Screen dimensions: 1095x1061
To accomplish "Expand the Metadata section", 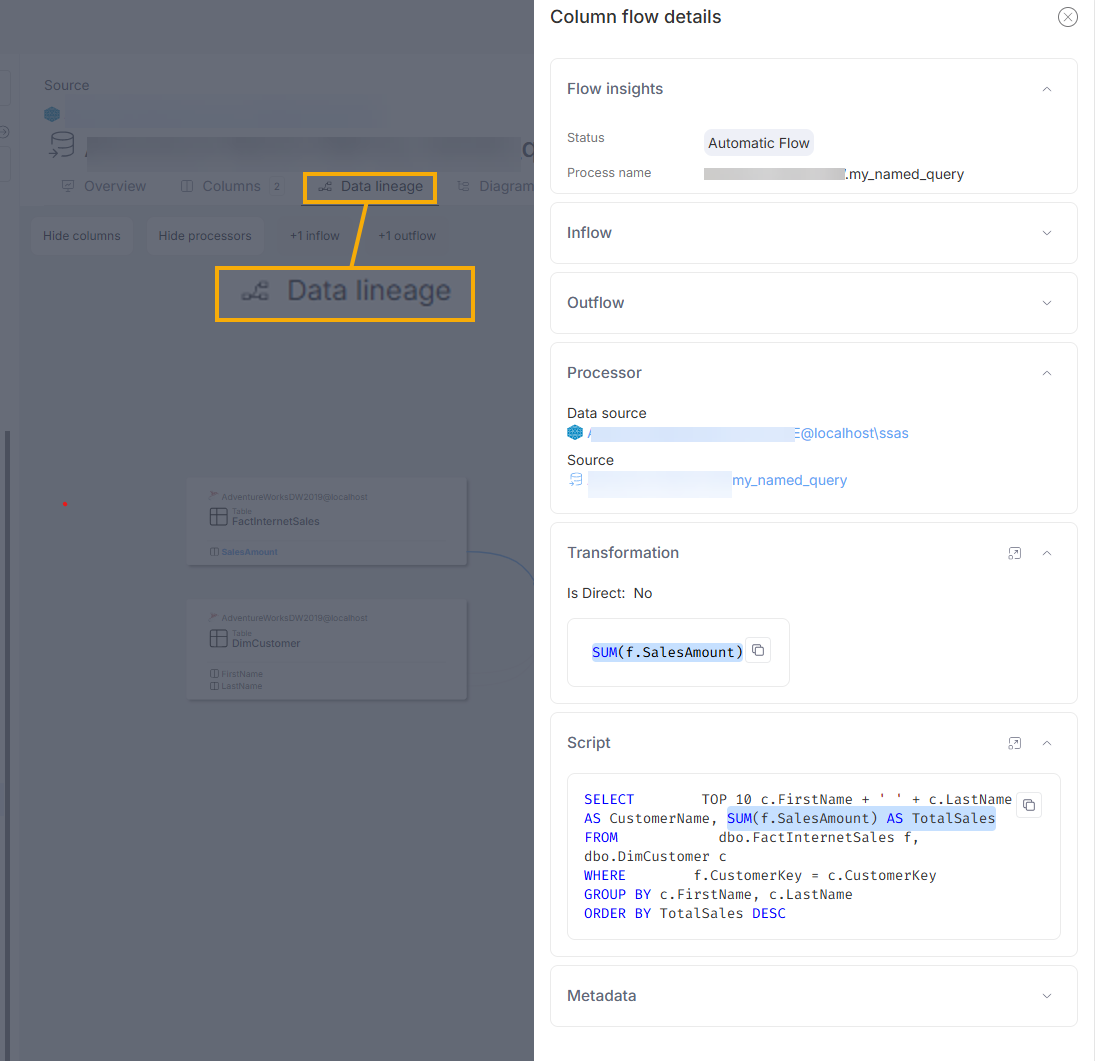I will tap(1046, 996).
